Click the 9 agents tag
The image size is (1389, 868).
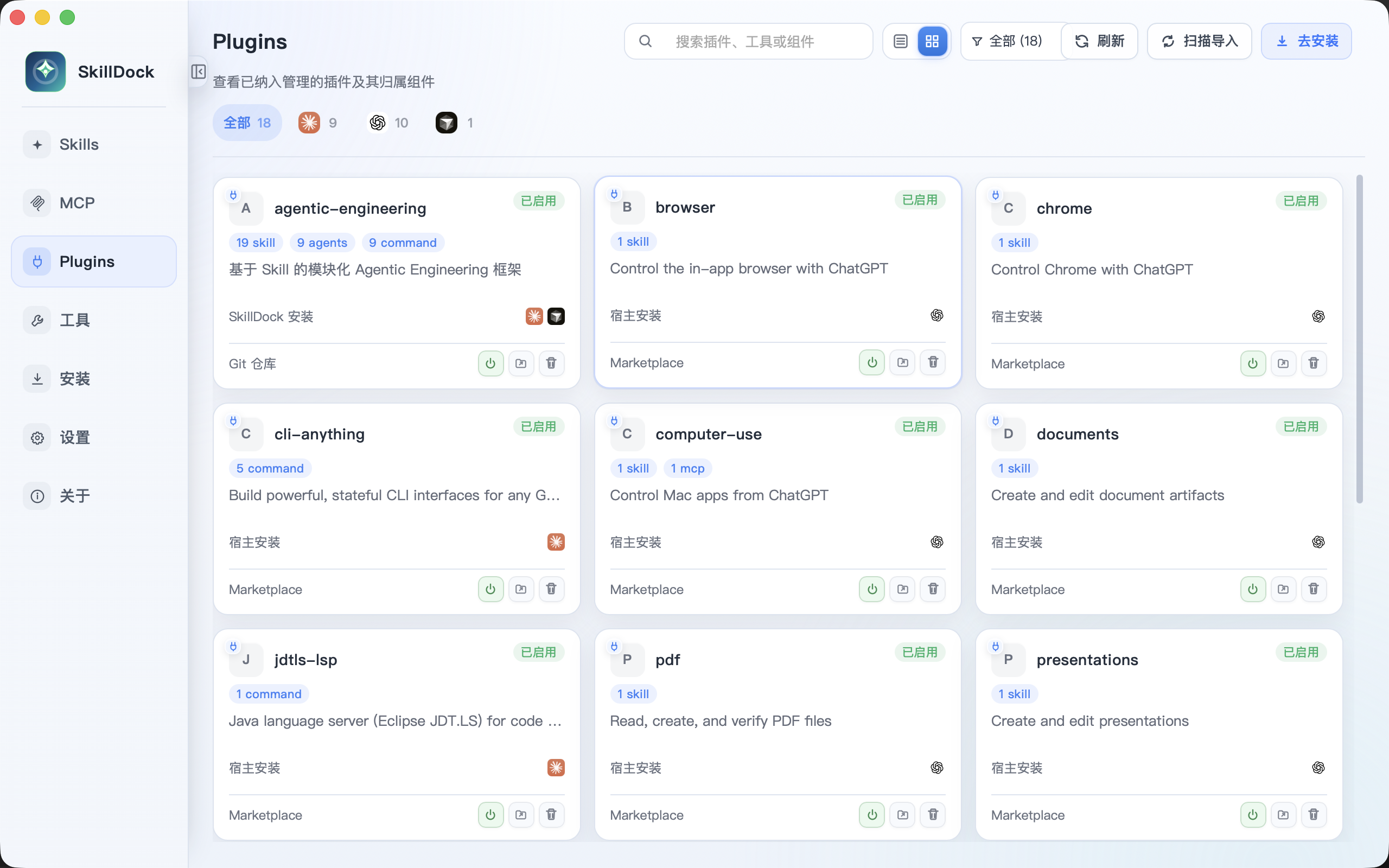[322, 243]
